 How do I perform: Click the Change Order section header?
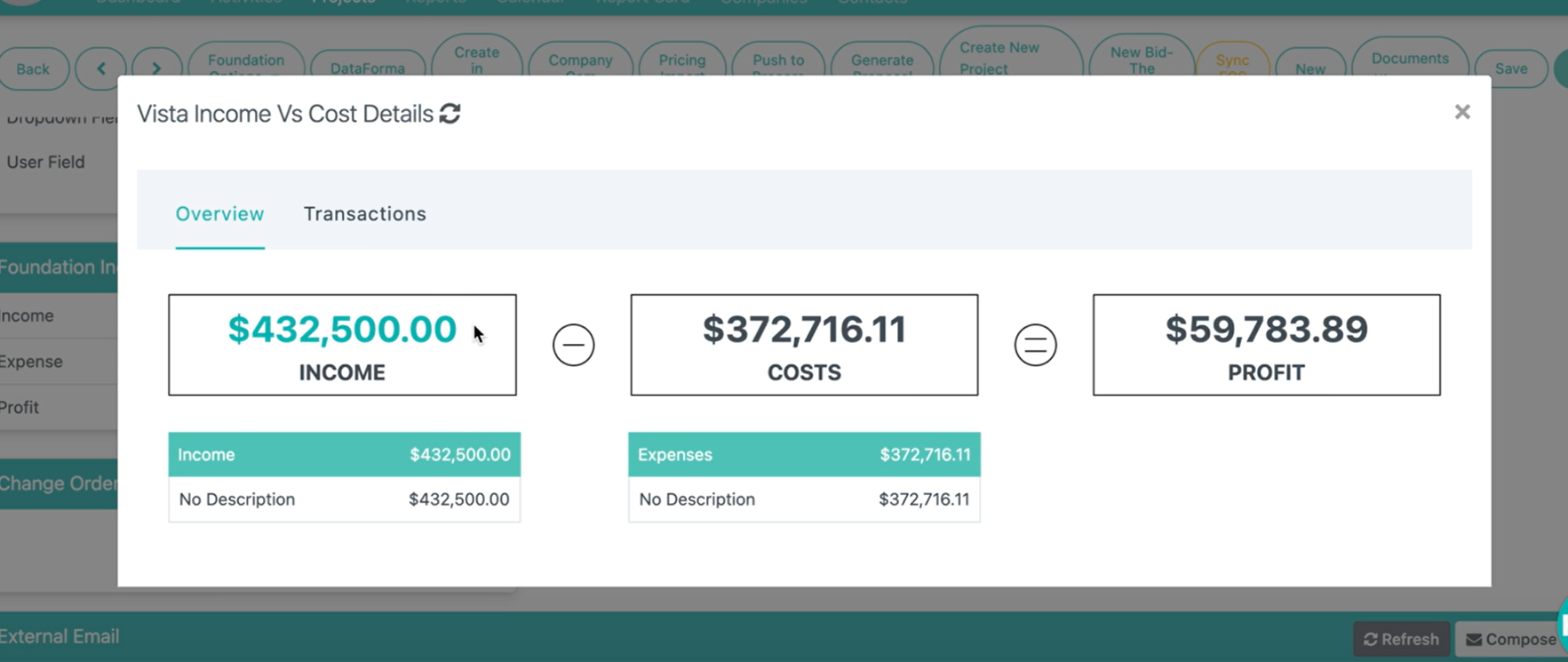[59, 483]
